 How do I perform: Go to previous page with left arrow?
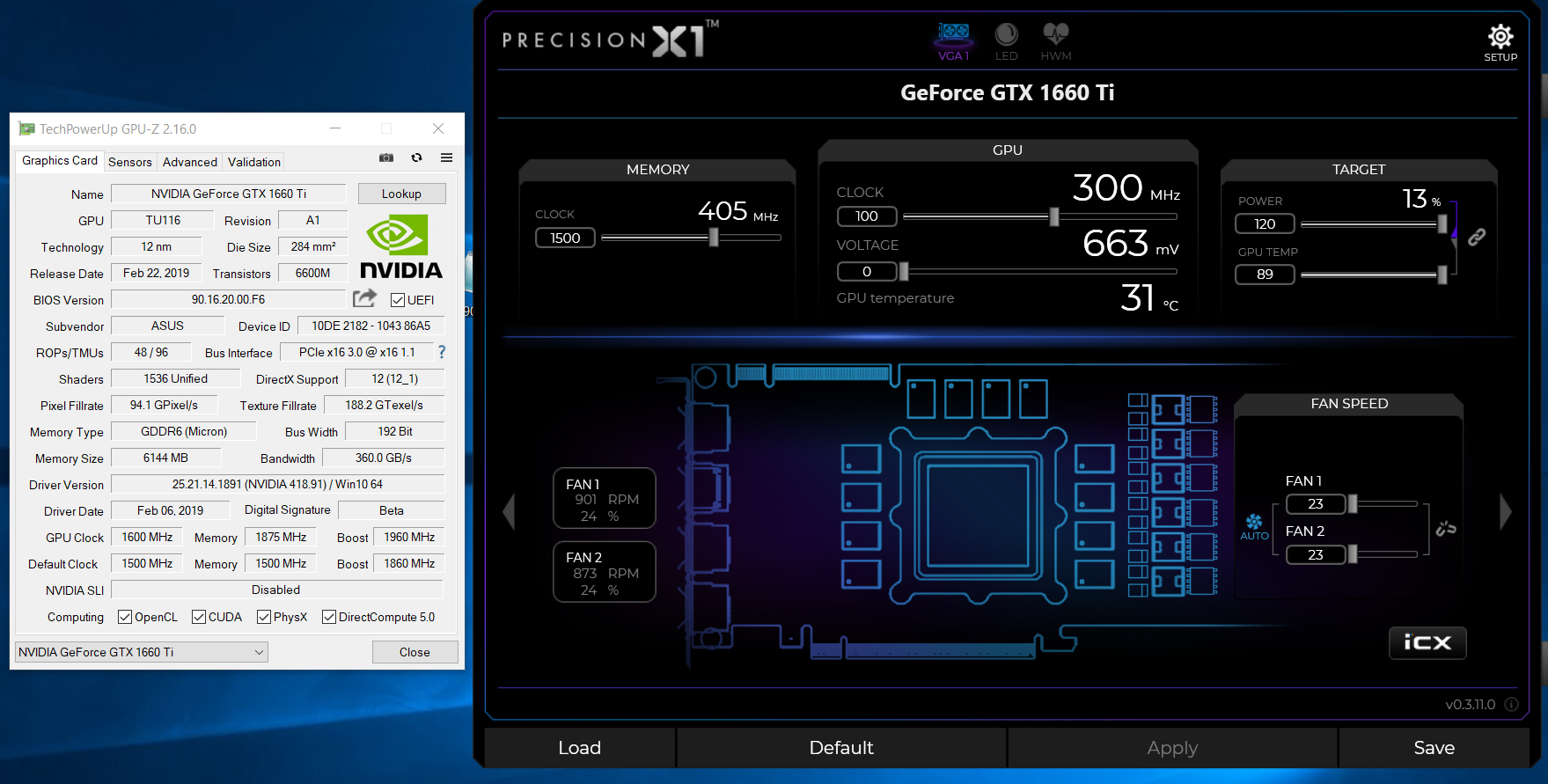tap(509, 511)
